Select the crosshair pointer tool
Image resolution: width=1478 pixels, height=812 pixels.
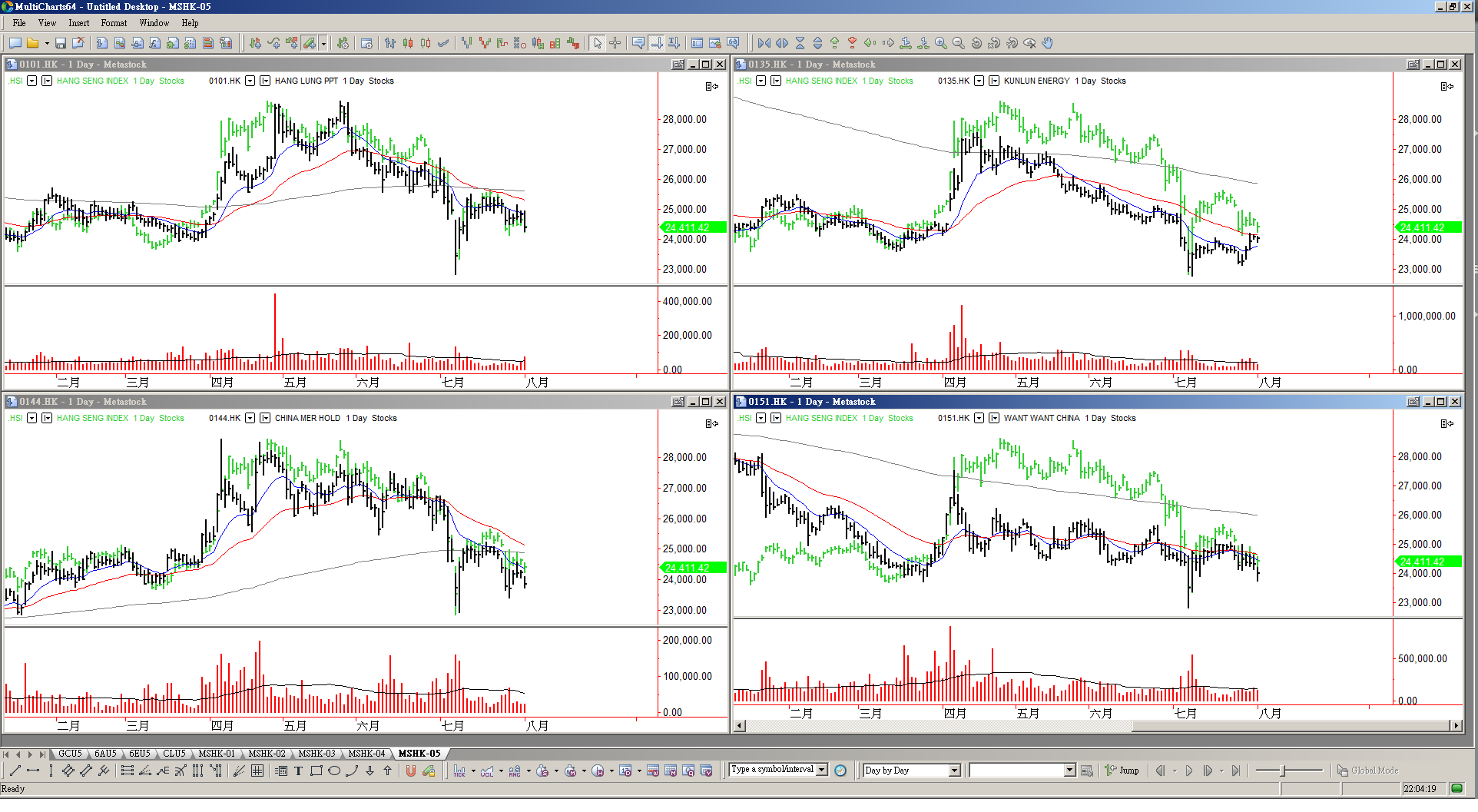pyautogui.click(x=615, y=43)
